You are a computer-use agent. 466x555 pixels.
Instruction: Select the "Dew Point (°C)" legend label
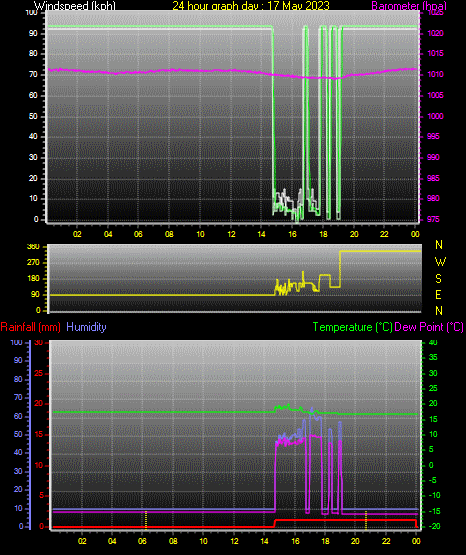pos(429,327)
